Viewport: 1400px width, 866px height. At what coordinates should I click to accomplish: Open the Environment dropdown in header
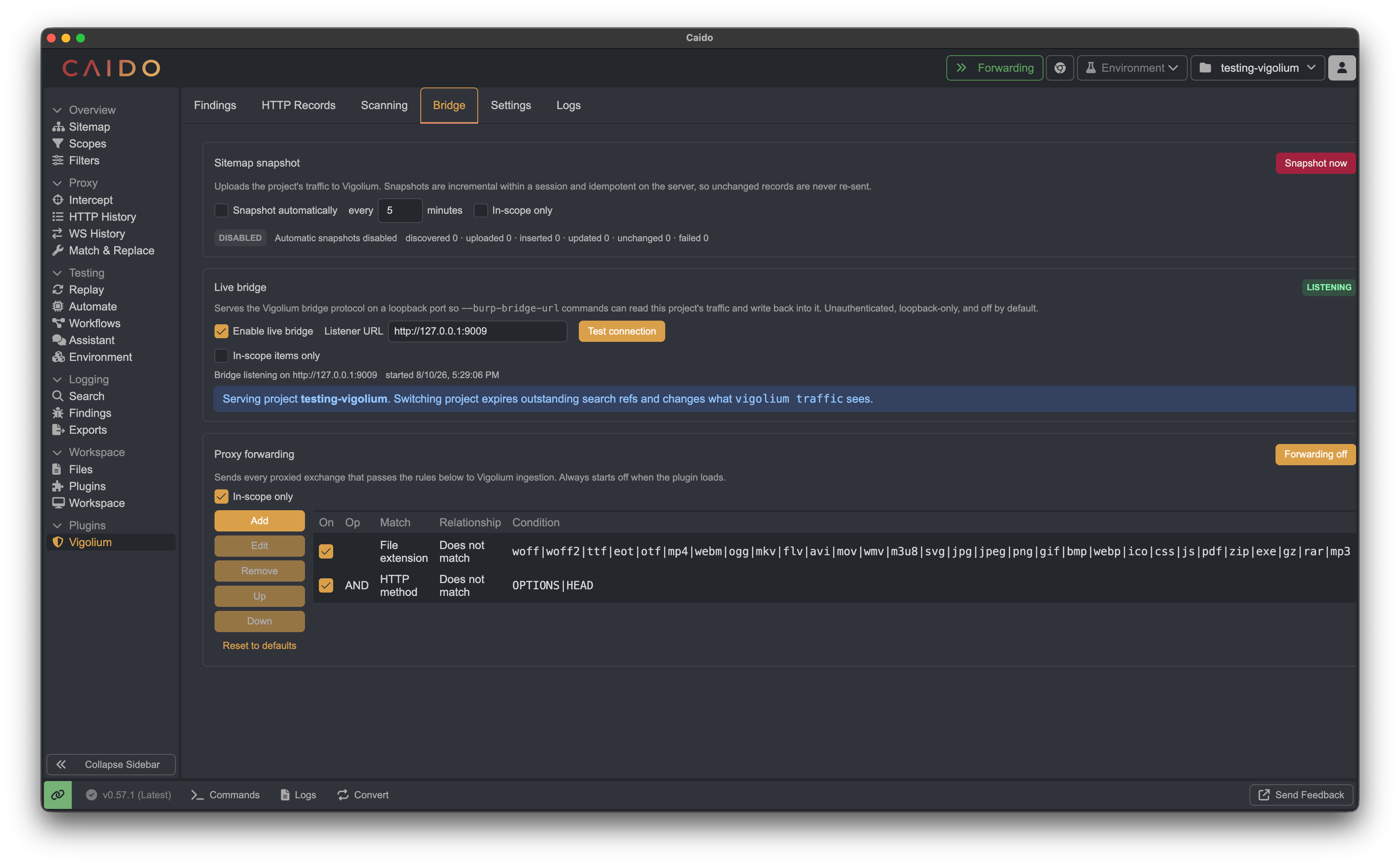(x=1132, y=68)
